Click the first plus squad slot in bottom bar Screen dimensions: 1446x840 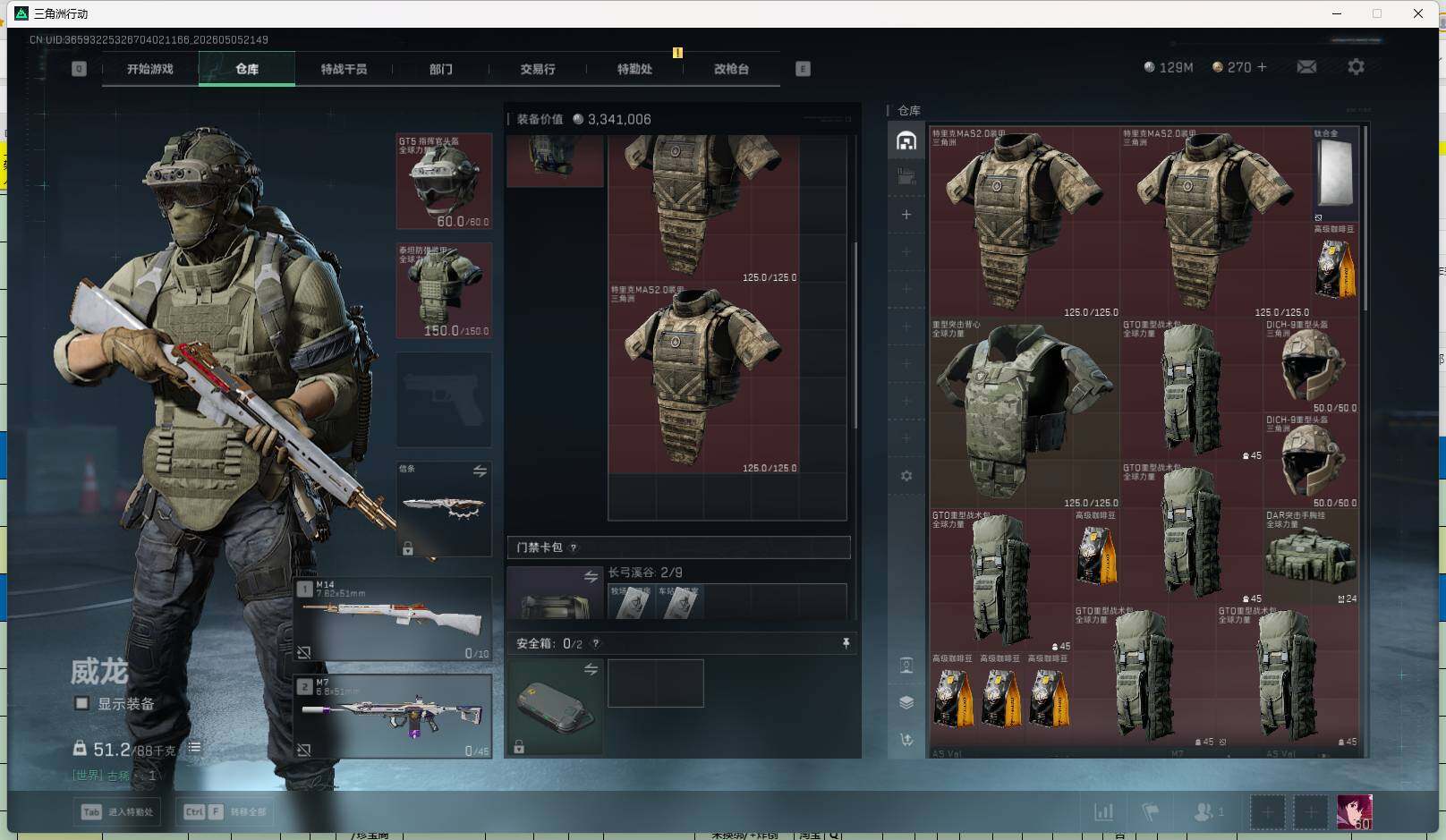pyautogui.click(x=1267, y=812)
